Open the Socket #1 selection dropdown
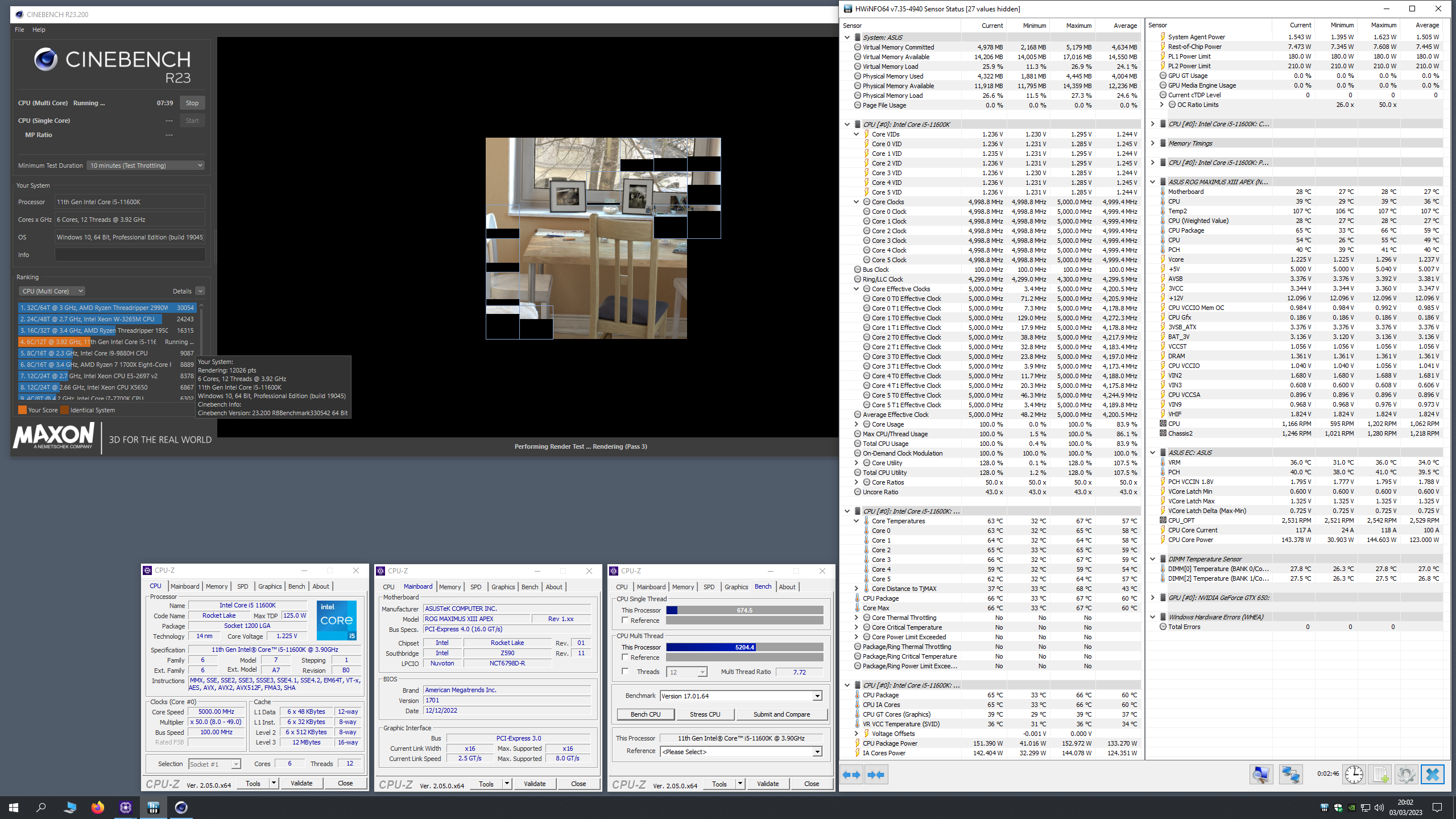 pyautogui.click(x=214, y=764)
